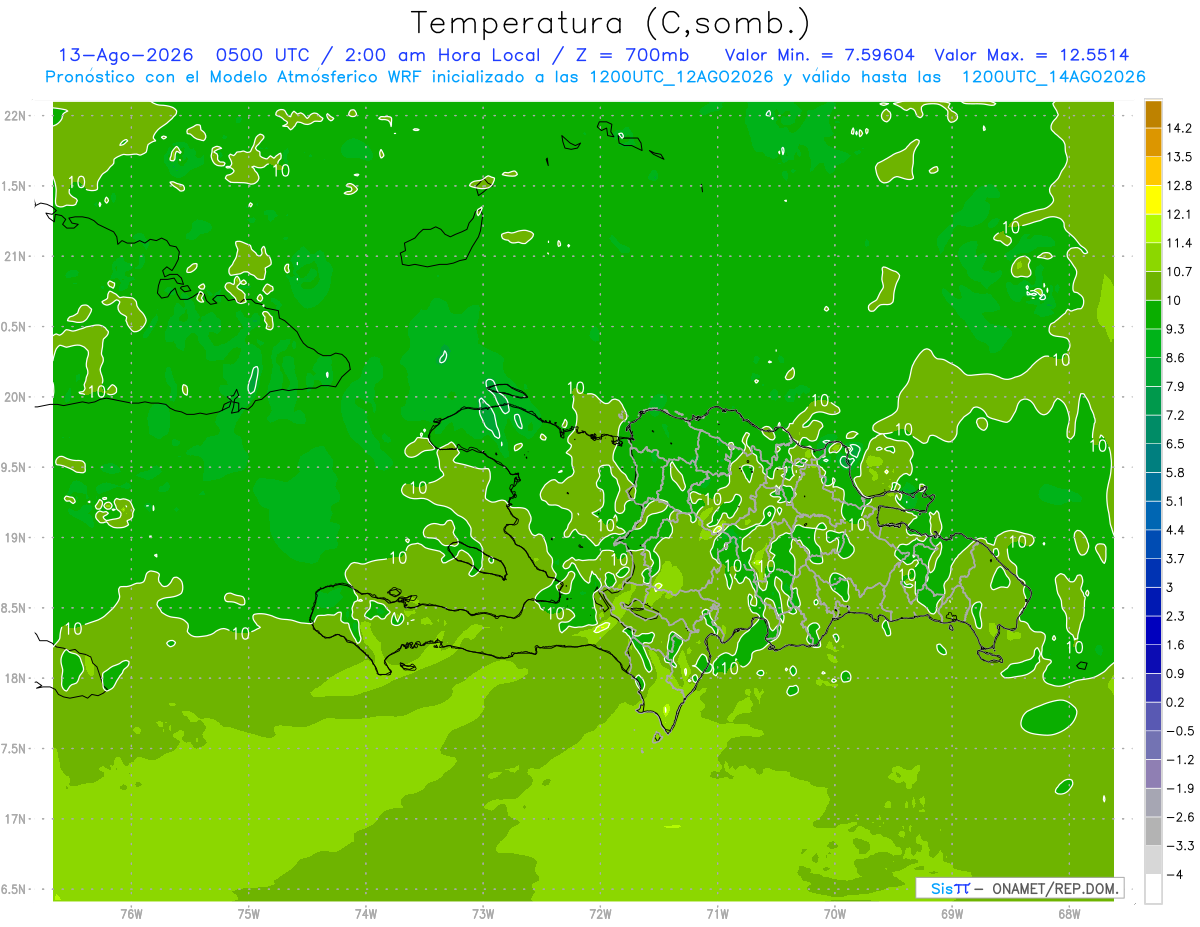Click the "-4" value on the color scale

coord(1174,874)
